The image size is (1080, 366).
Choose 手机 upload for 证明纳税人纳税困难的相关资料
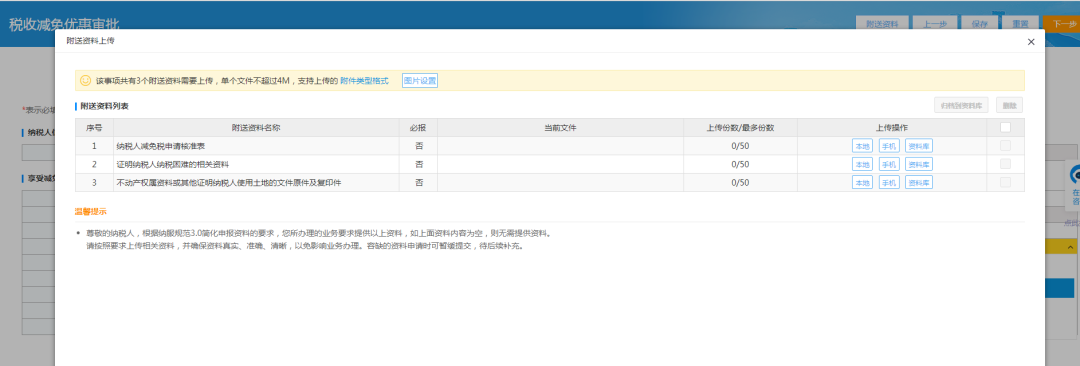(x=889, y=164)
